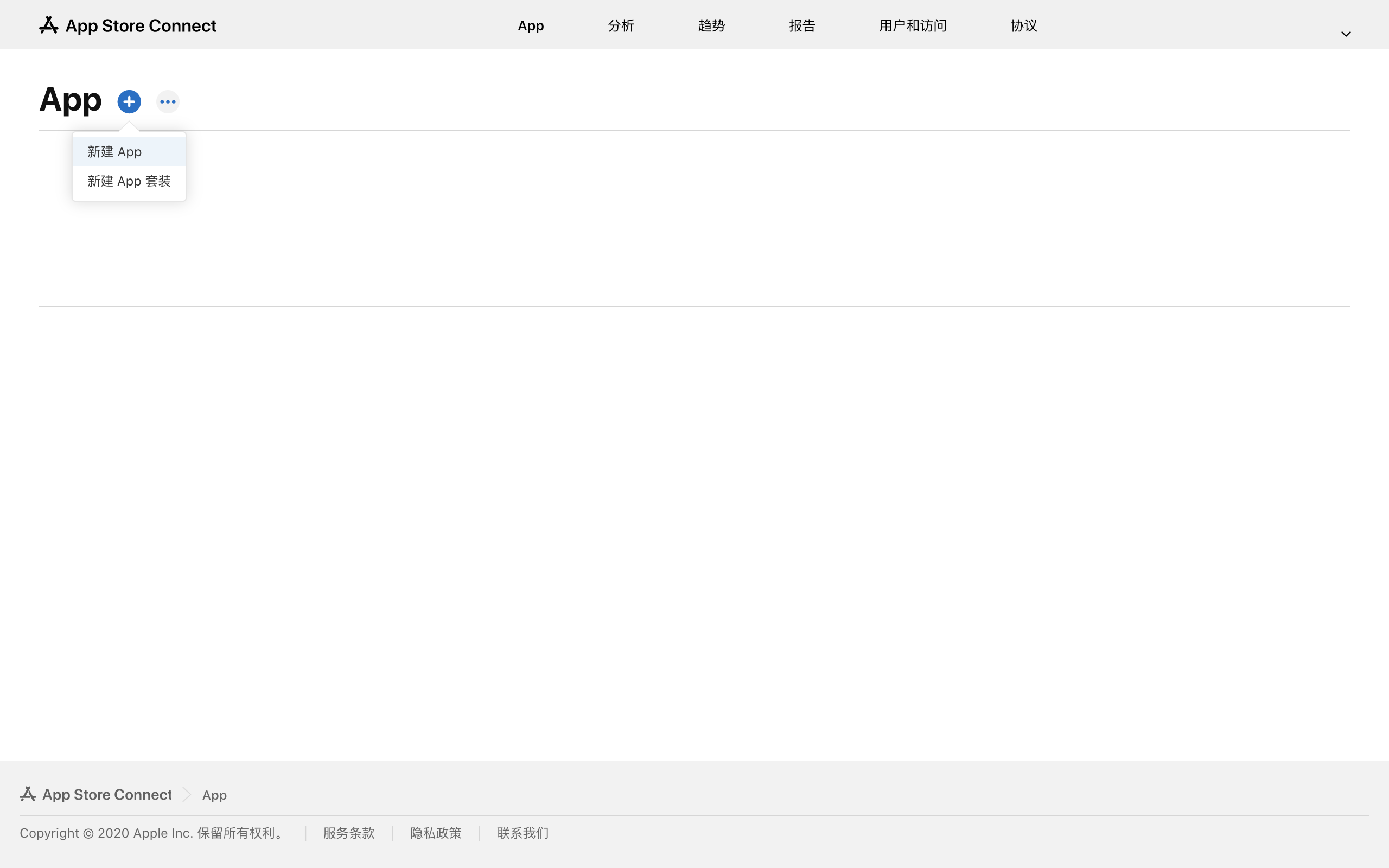Click the App Store Connect header title
The height and width of the screenshot is (868, 1389).
coord(141,25)
